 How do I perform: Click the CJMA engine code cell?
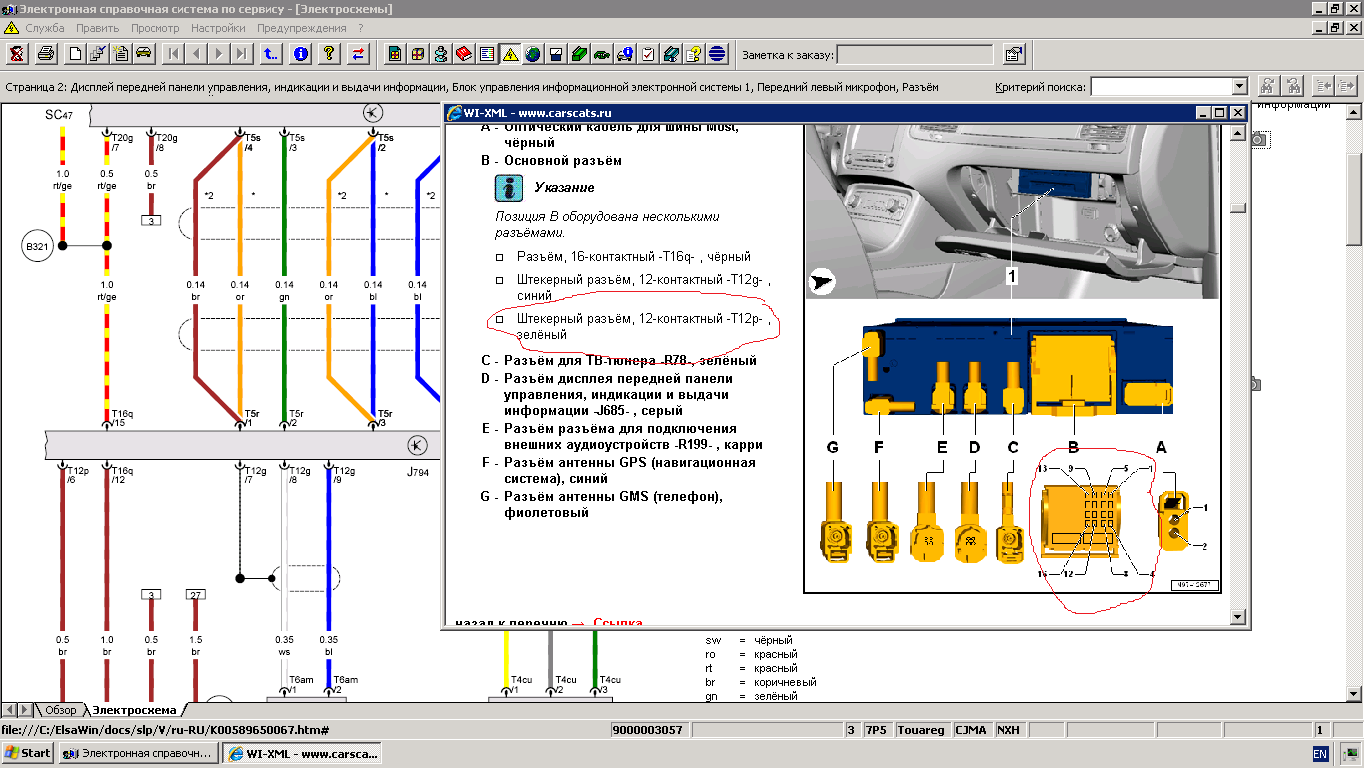click(972, 730)
